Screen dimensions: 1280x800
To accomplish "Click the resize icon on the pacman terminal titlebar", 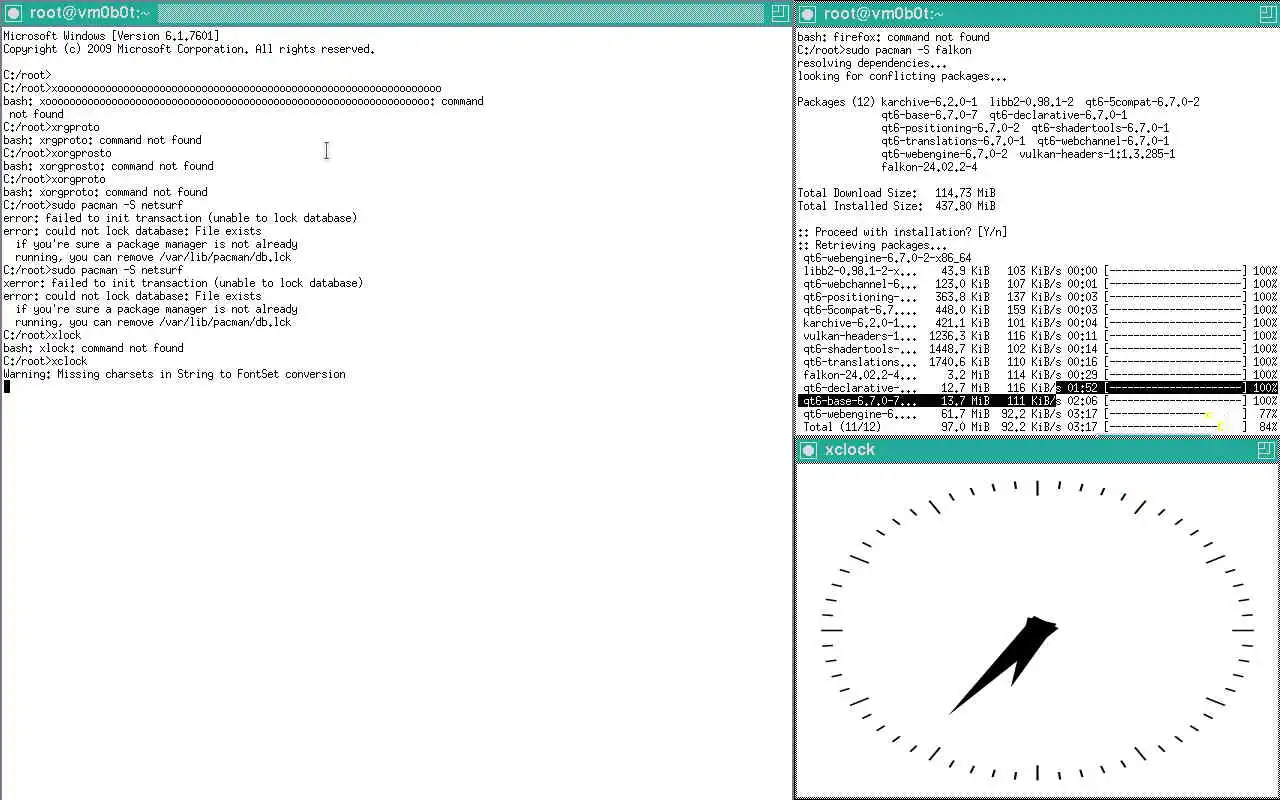I will tap(1266, 13).
